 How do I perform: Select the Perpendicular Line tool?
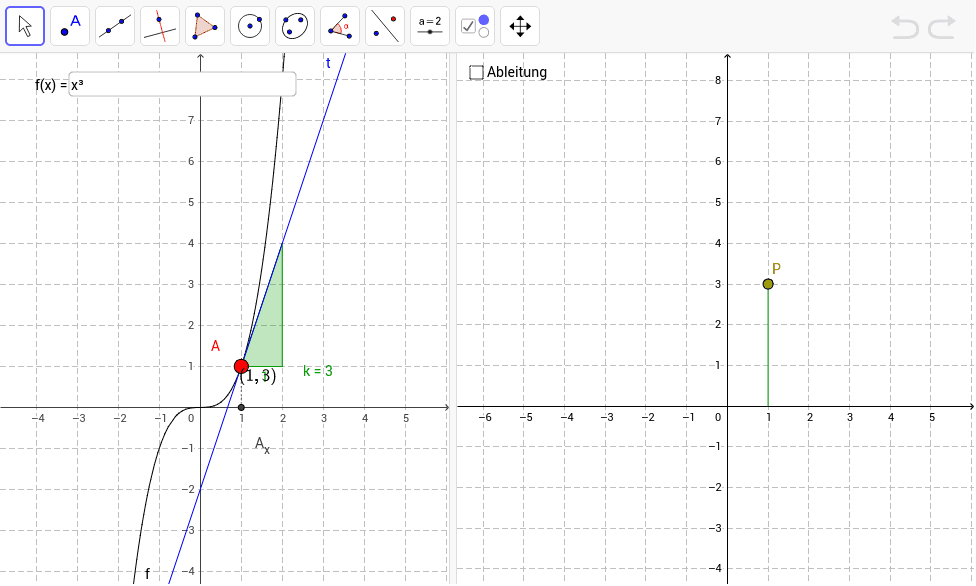coord(160,26)
